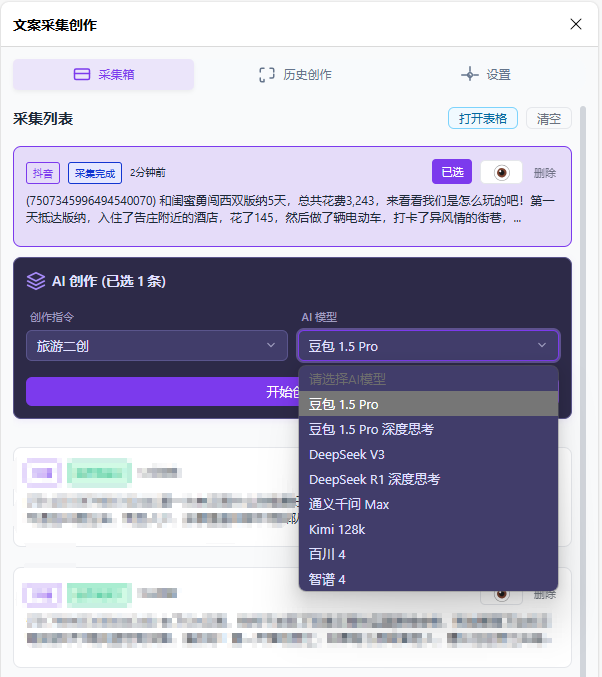
Task: Toggle the 已选 selection on first item
Action: [451, 172]
